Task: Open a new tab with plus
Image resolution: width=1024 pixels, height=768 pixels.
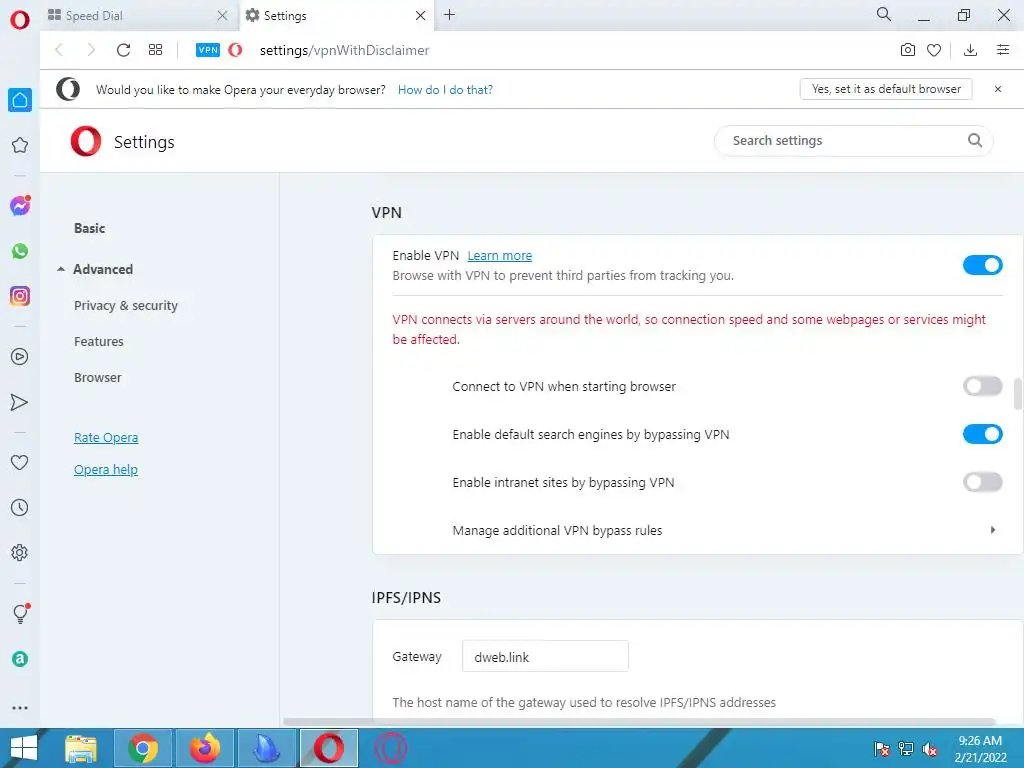Action: (449, 15)
